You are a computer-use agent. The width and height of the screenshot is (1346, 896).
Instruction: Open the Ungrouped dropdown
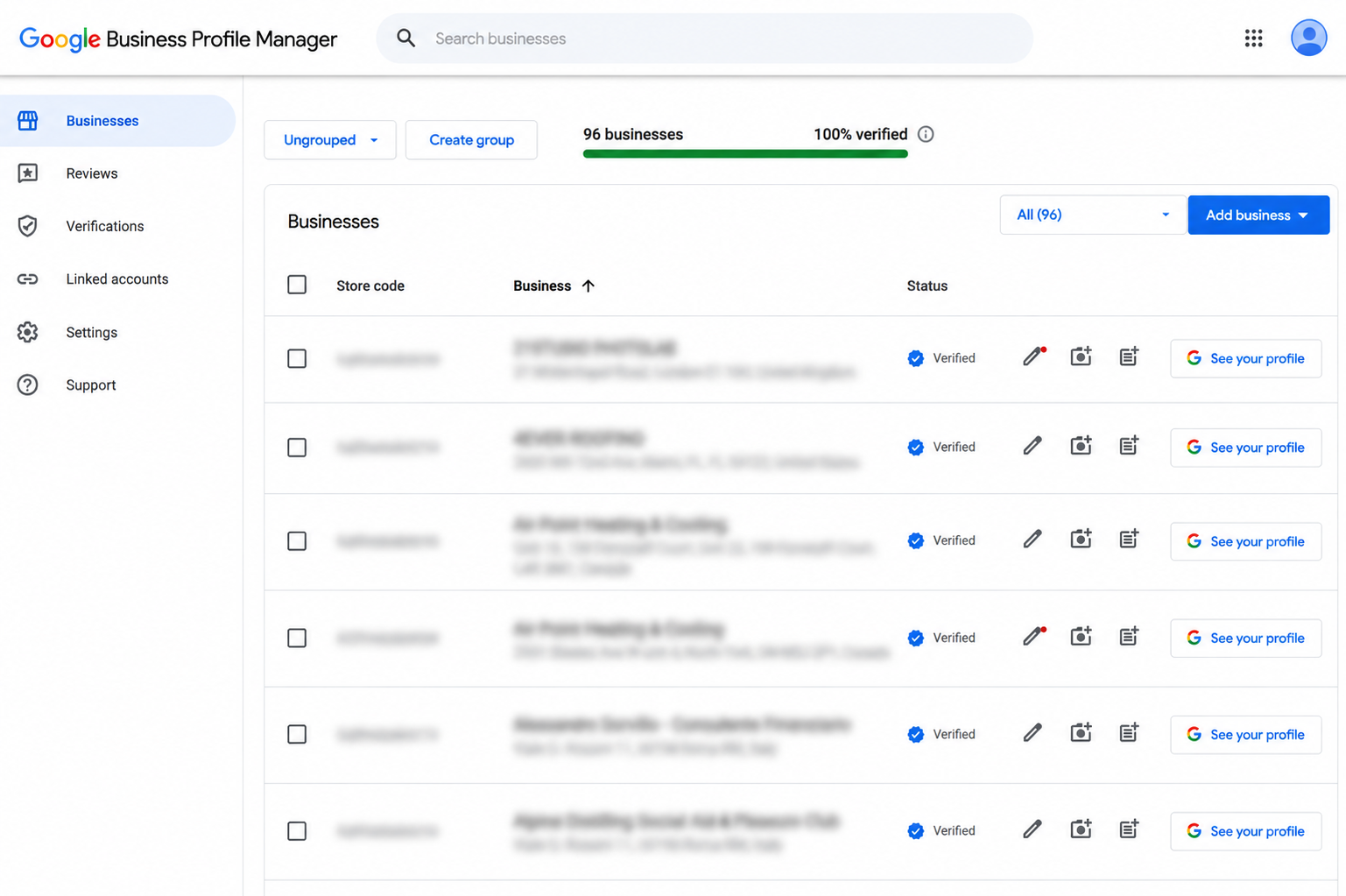pyautogui.click(x=330, y=140)
